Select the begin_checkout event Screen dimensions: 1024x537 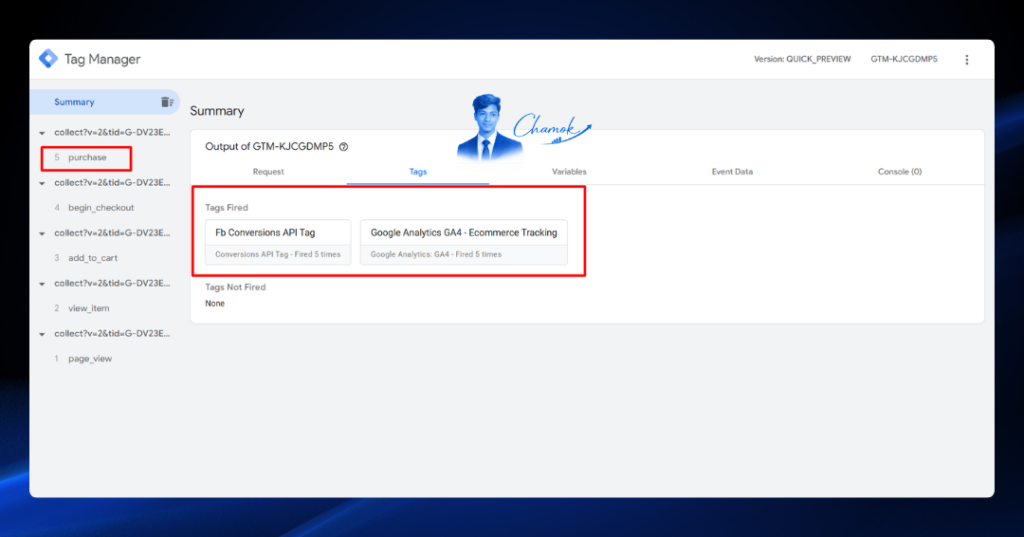coord(101,208)
